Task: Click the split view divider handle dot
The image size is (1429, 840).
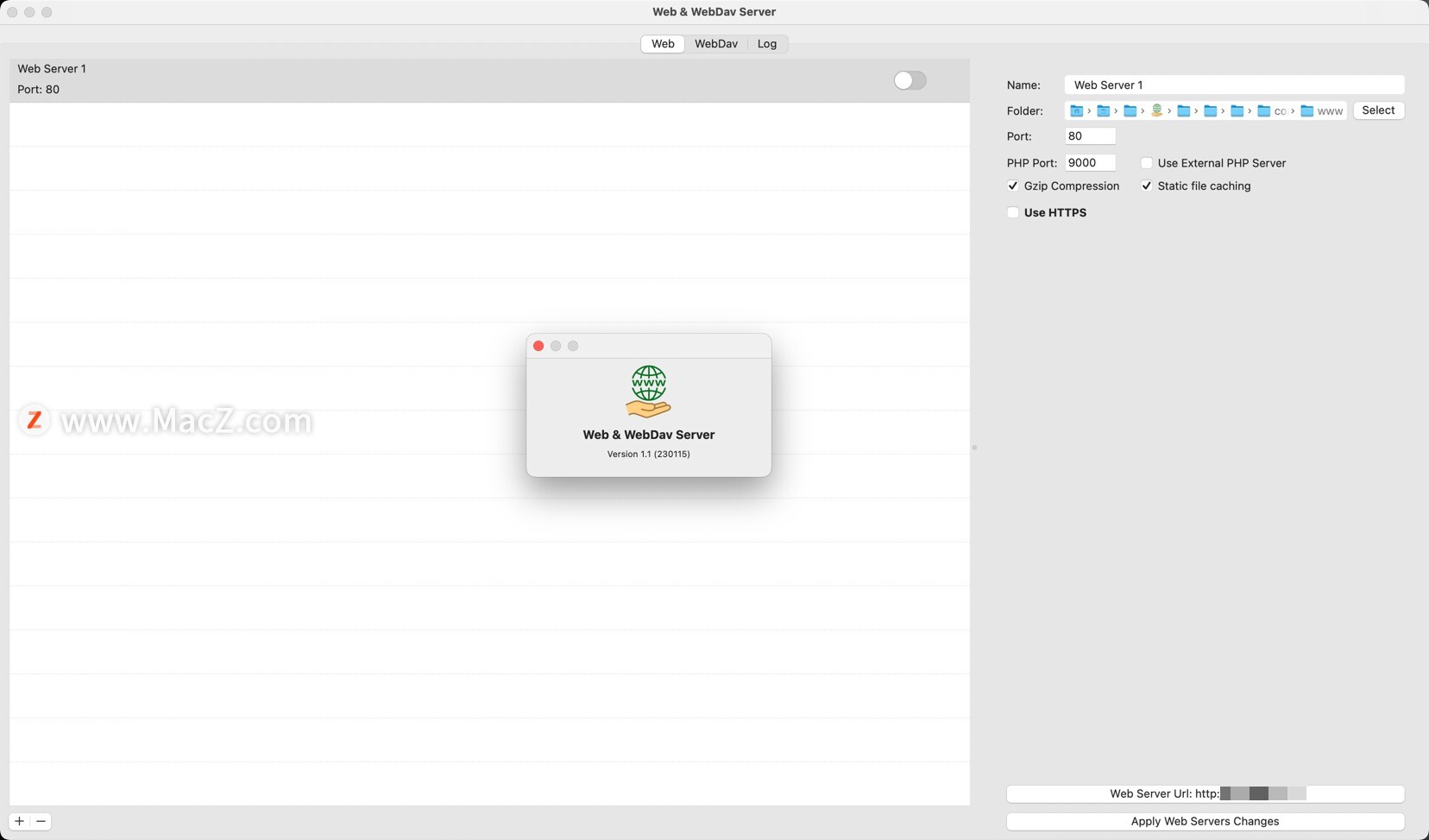Action: 974,448
